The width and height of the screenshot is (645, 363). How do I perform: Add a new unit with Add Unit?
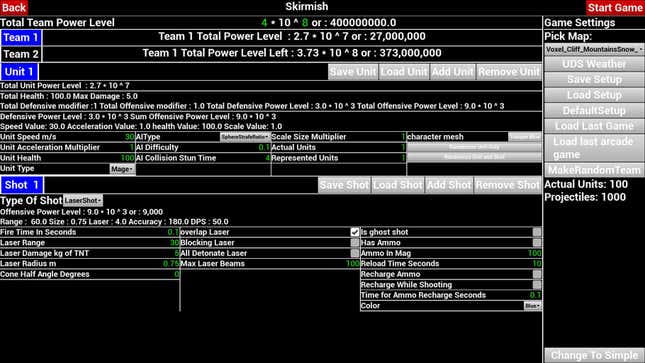[x=452, y=72]
